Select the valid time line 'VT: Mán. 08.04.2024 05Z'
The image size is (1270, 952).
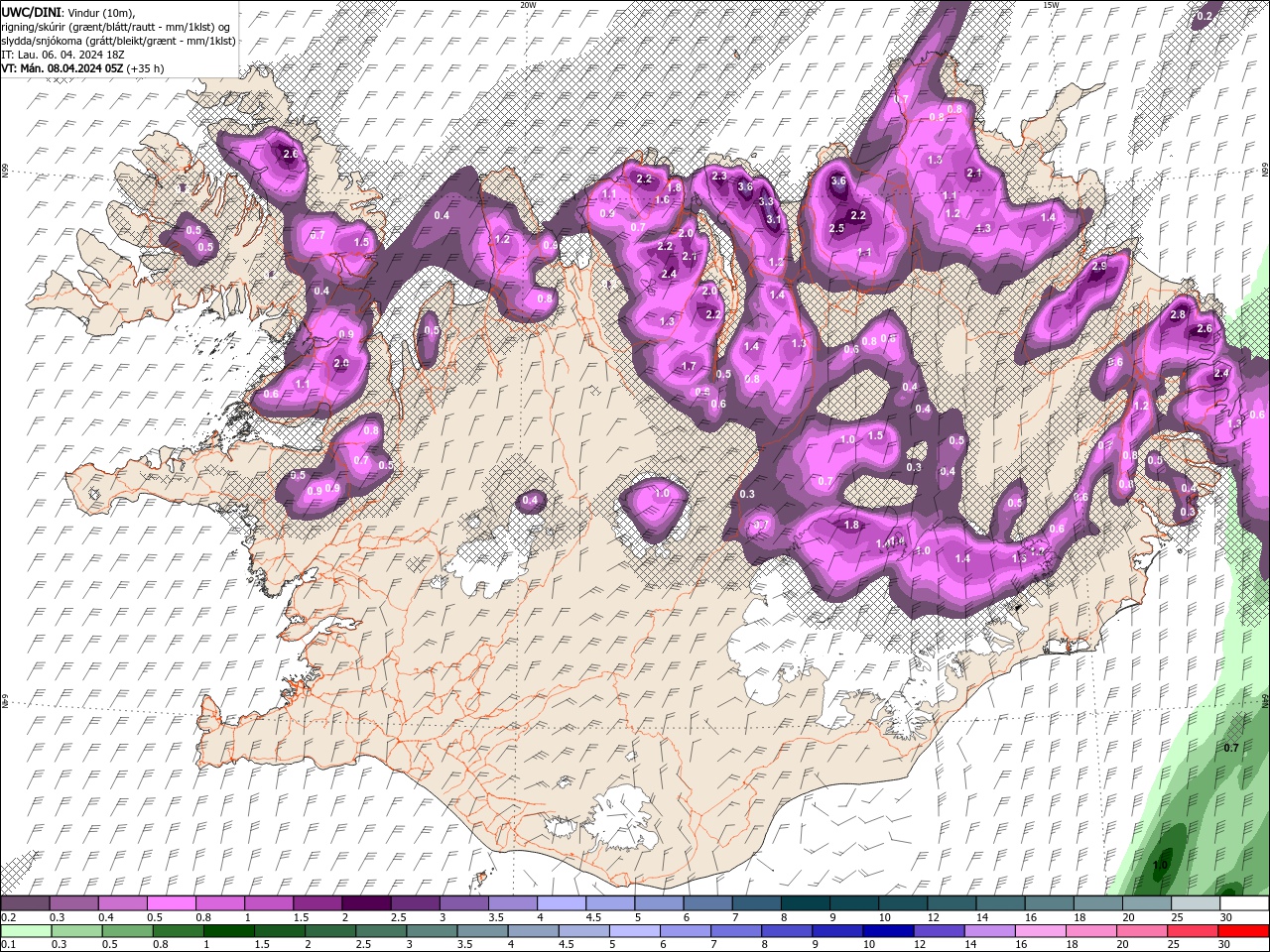point(63,68)
